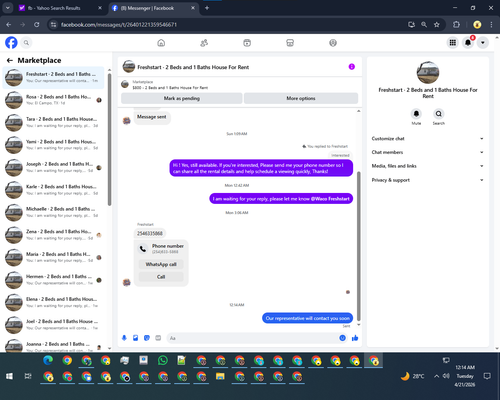Open Maria conversation in list
Screen dimensions: 500x400
click(53, 257)
